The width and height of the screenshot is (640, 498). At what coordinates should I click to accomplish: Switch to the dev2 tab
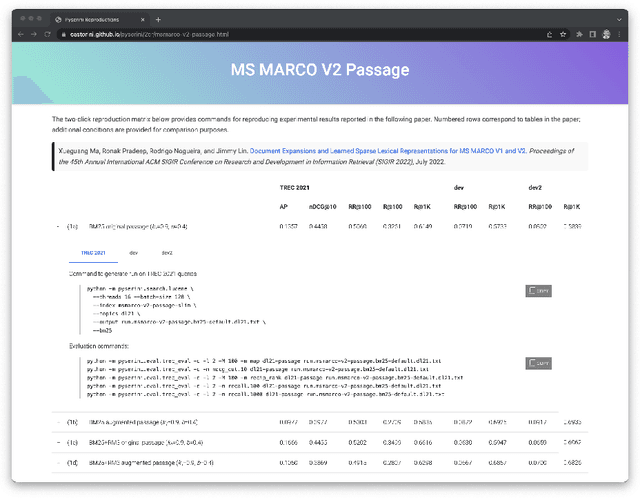point(167,253)
